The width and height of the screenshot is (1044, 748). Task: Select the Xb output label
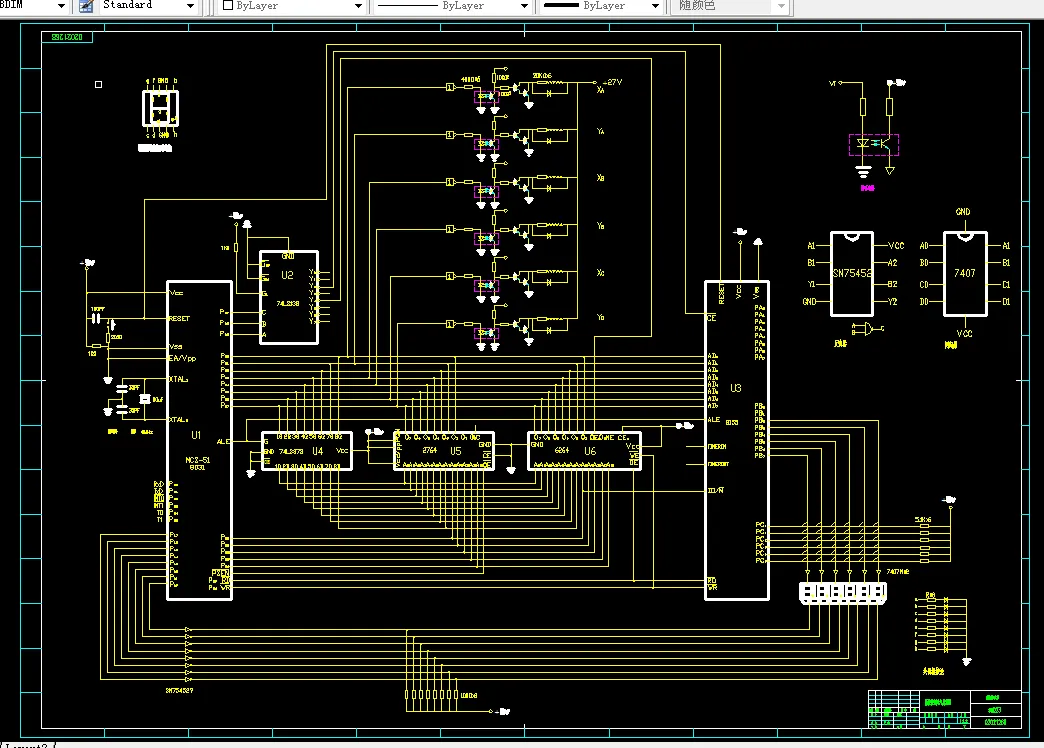click(601, 178)
